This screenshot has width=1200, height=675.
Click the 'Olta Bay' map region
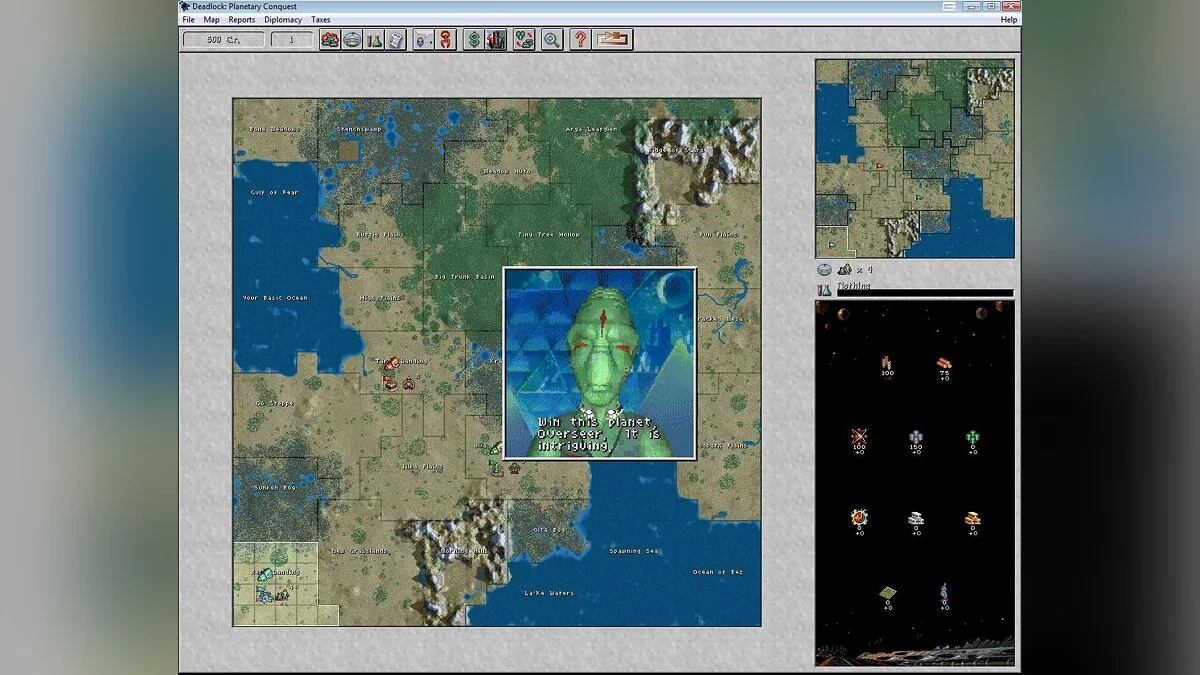click(549, 529)
